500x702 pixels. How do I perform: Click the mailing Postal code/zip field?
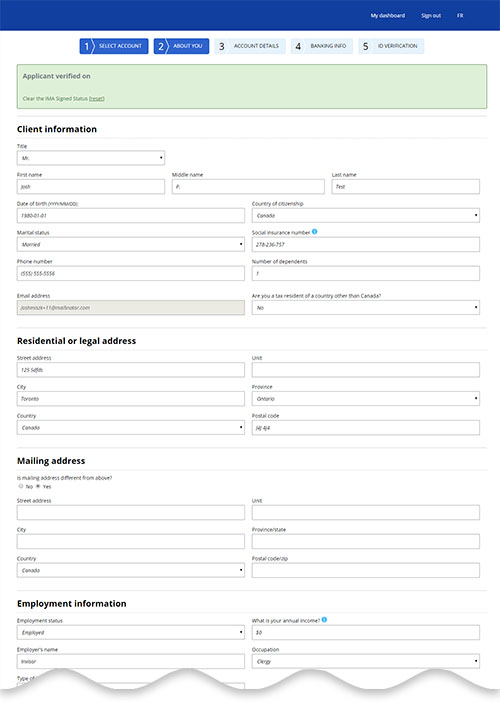click(366, 570)
